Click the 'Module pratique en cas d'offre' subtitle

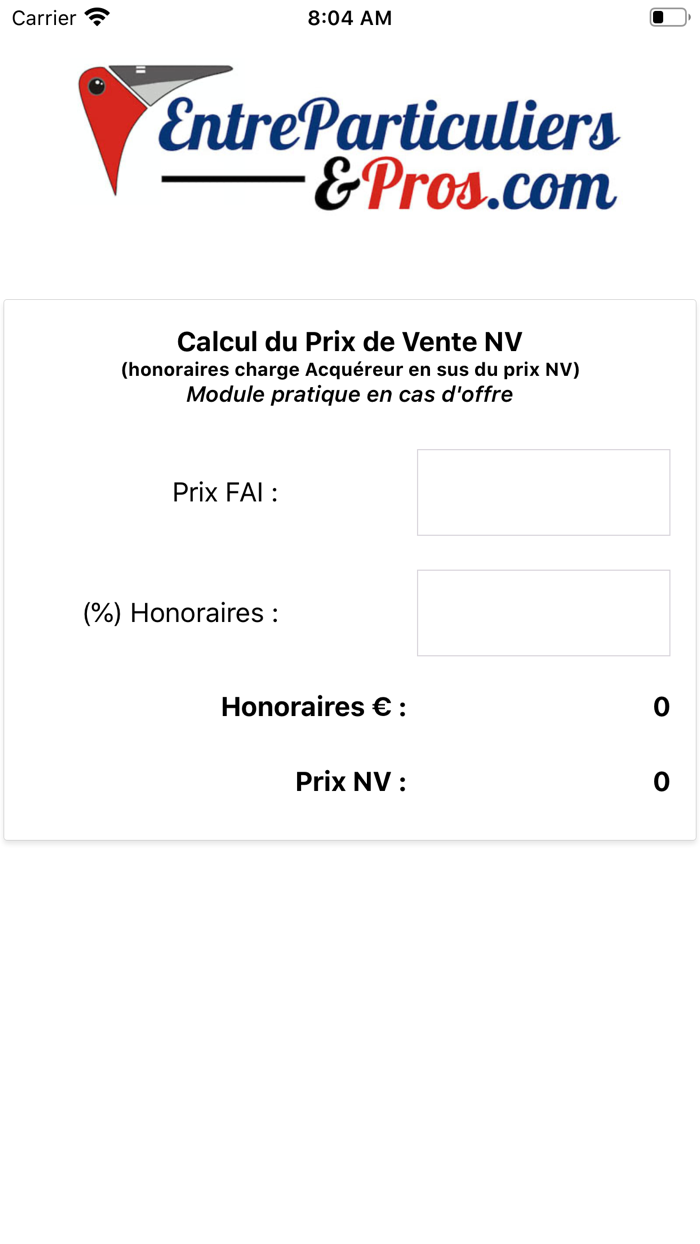tap(349, 394)
